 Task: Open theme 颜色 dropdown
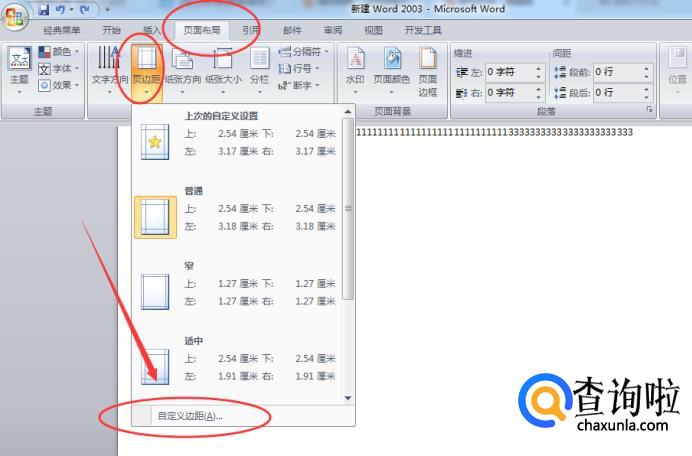(x=58, y=52)
